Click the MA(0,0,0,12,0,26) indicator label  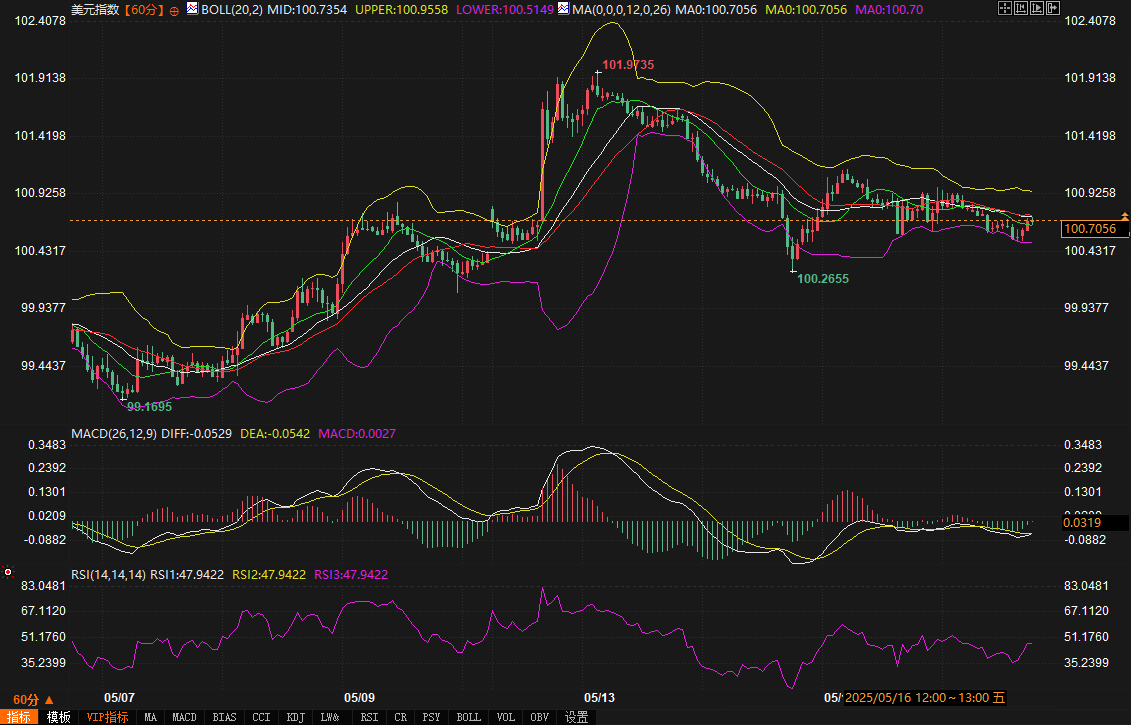click(622, 10)
